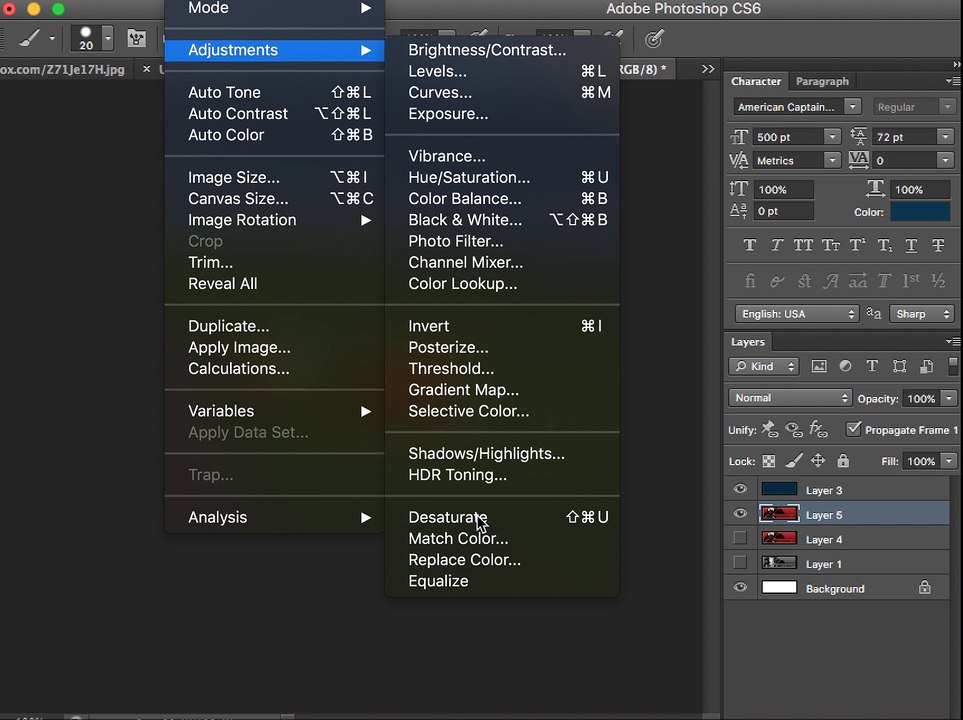
Task: Filter layers by smart objects icon
Action: (x=927, y=367)
